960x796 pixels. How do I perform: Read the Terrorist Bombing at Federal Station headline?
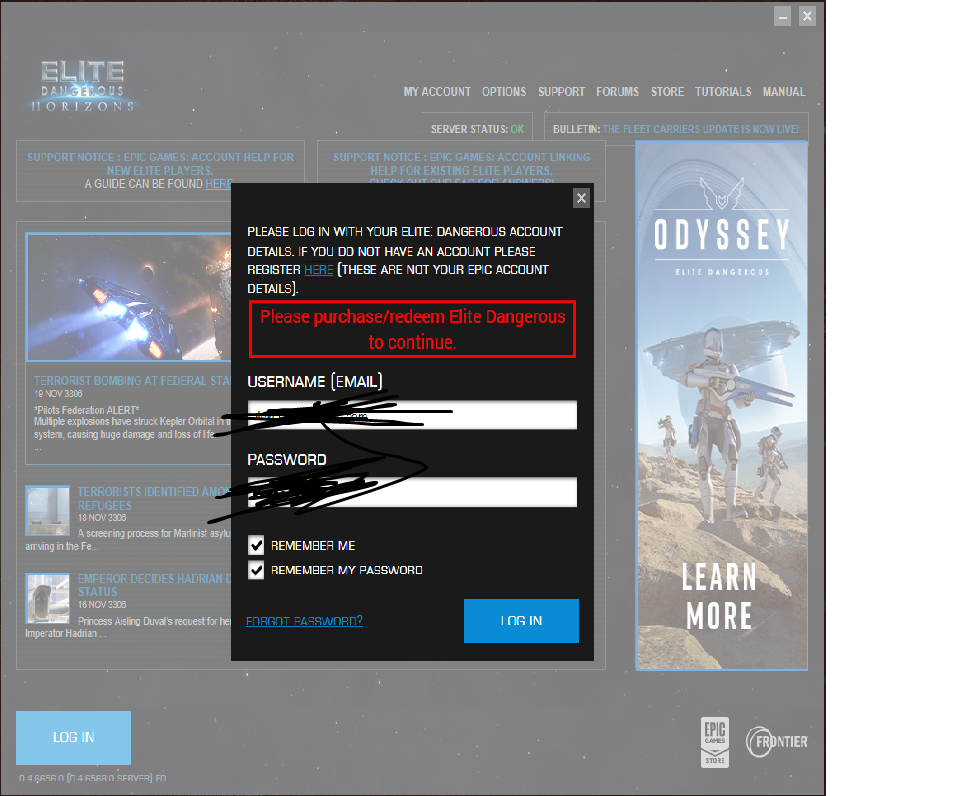132,381
